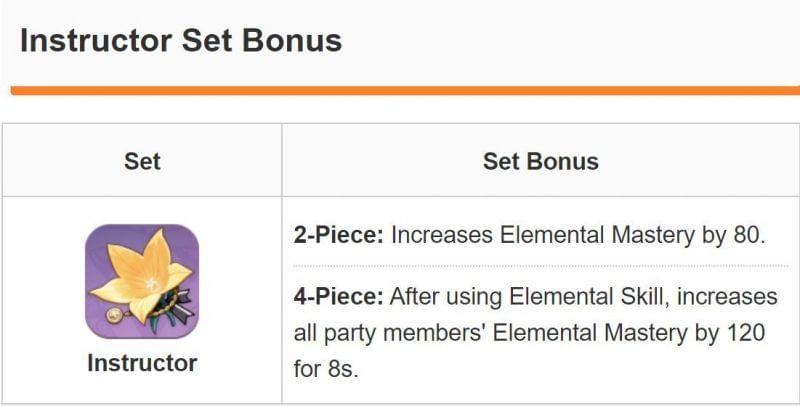Click the 'for 8s.' duration text

326,368
